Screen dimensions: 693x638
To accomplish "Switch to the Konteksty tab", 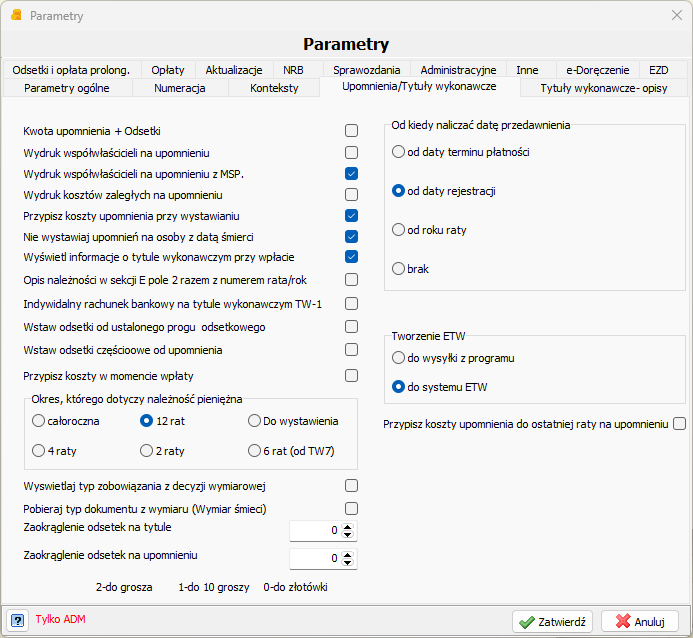I will point(274,88).
